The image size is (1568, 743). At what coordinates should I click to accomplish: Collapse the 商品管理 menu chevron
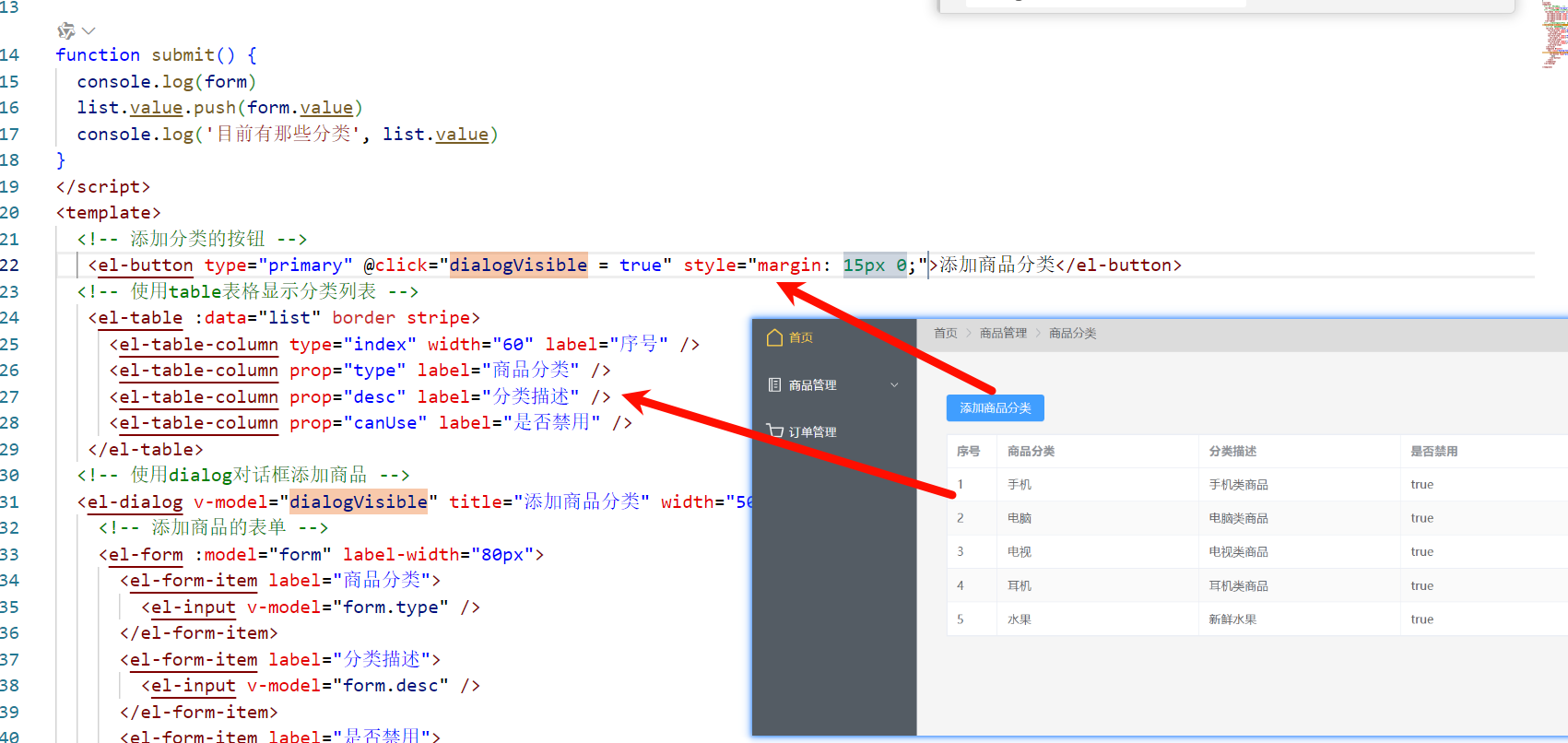tap(894, 384)
